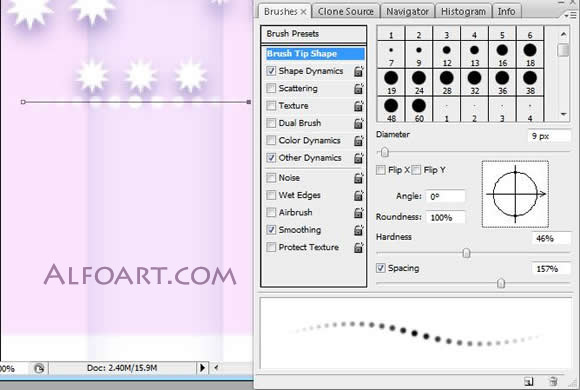
Task: Click the Spacing value field showing 157%
Action: click(551, 269)
